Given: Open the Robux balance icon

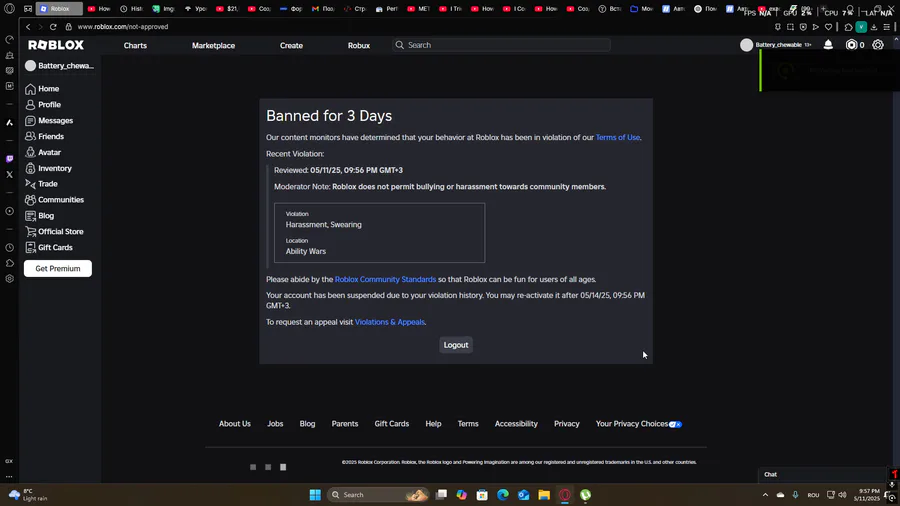Looking at the screenshot, I should (851, 45).
